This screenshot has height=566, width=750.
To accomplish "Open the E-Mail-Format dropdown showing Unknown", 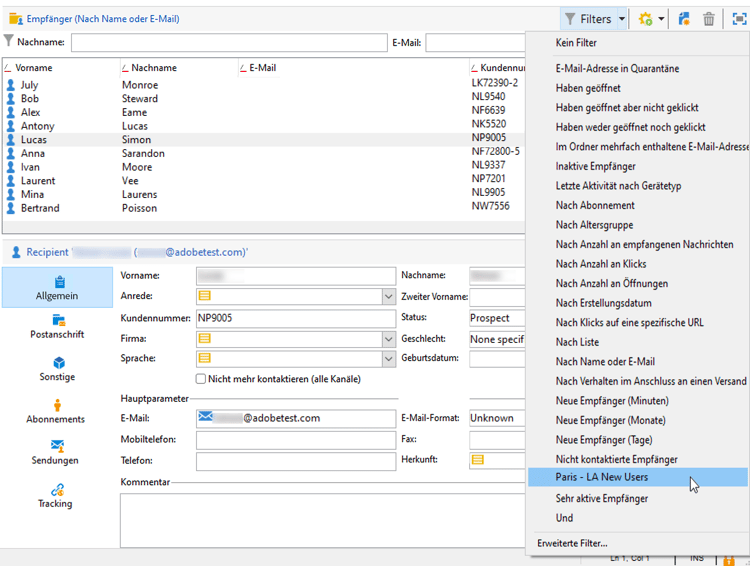I will (497, 418).
